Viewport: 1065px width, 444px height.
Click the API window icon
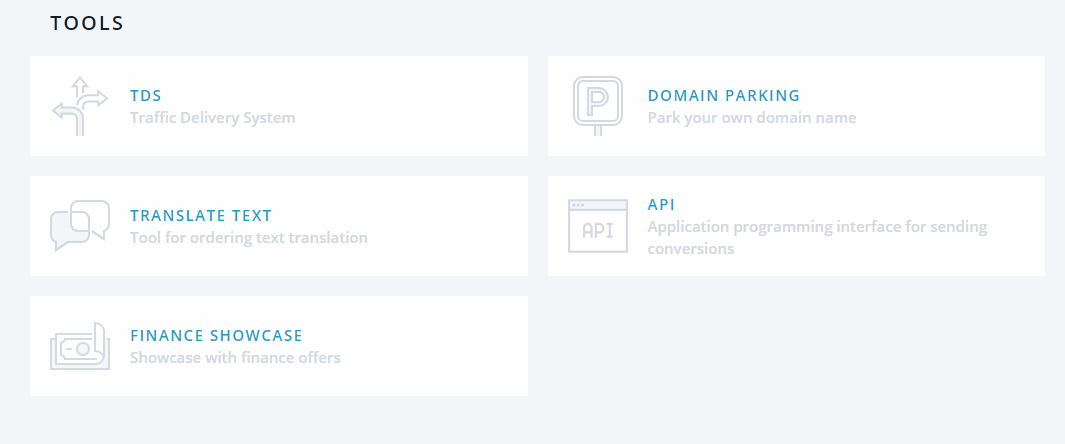point(597,226)
